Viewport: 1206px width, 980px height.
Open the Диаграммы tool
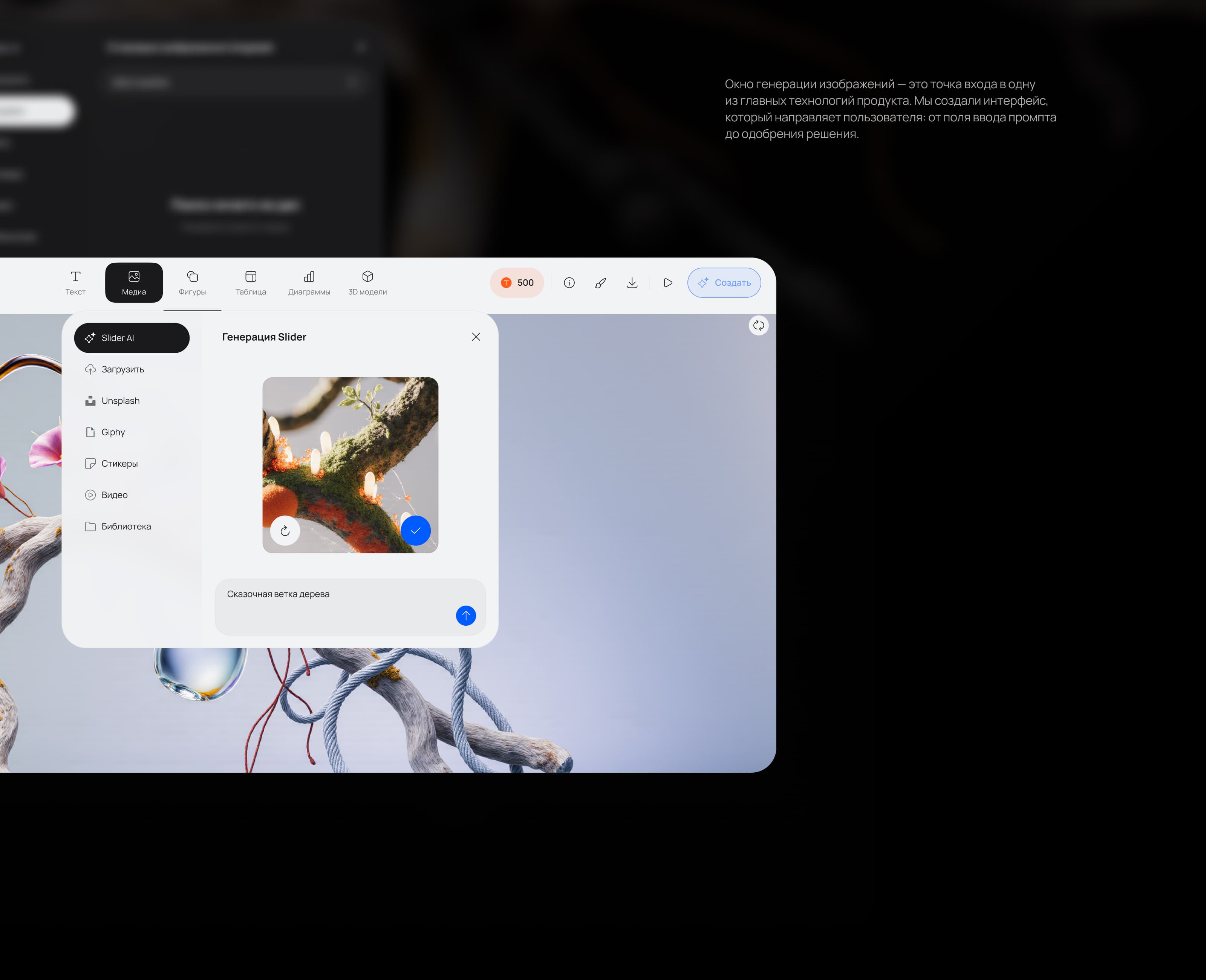pos(309,283)
